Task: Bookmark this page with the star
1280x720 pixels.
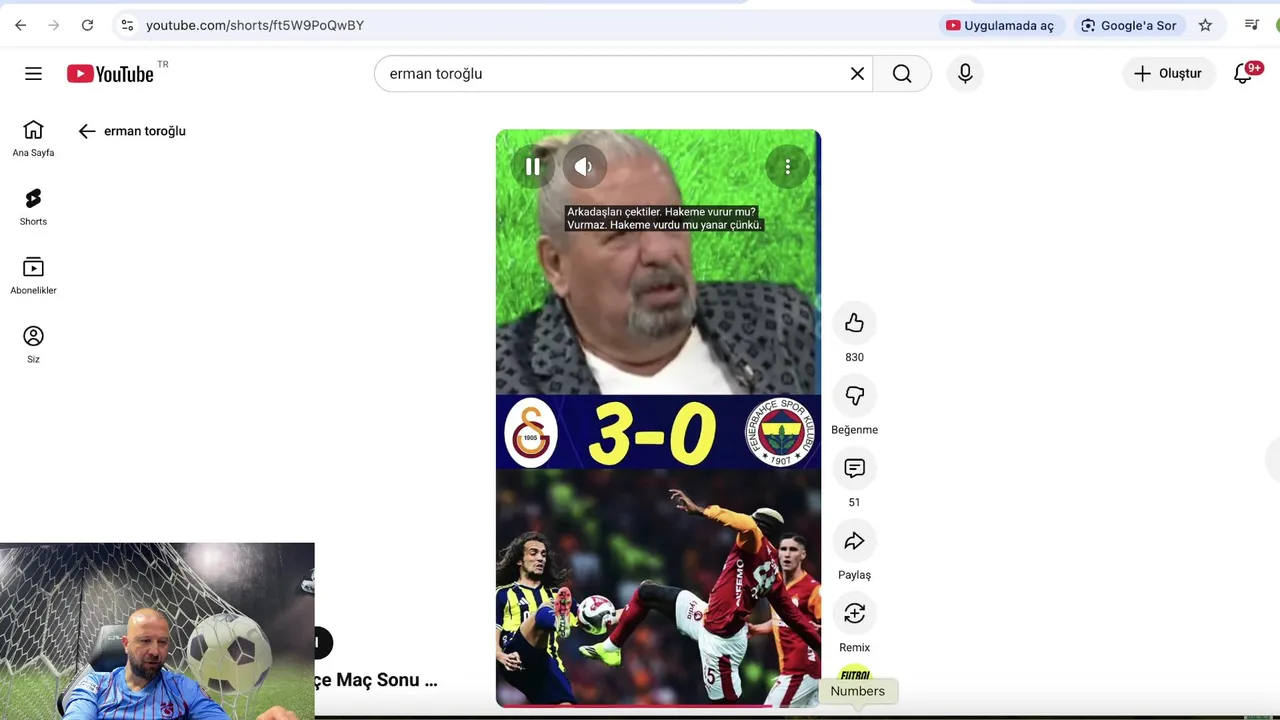Action: (1205, 25)
